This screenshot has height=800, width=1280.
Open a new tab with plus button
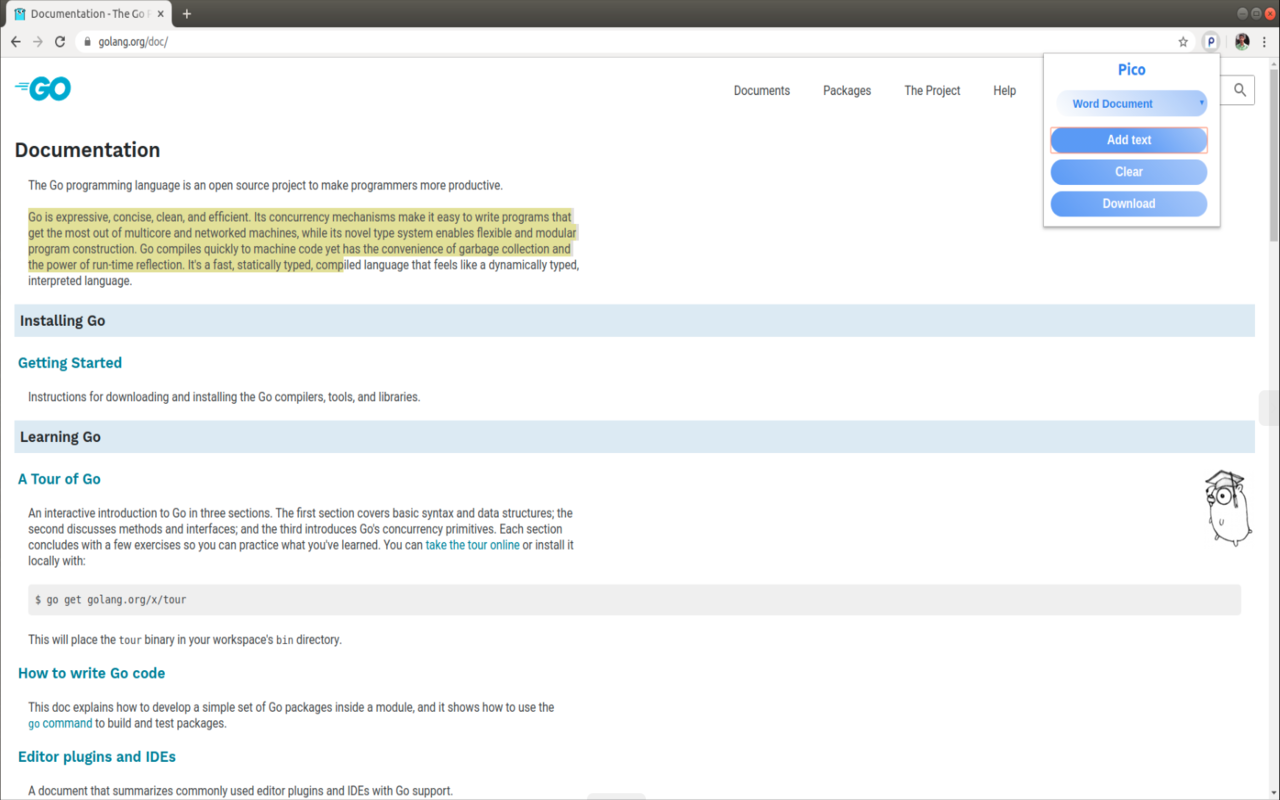pyautogui.click(x=187, y=14)
